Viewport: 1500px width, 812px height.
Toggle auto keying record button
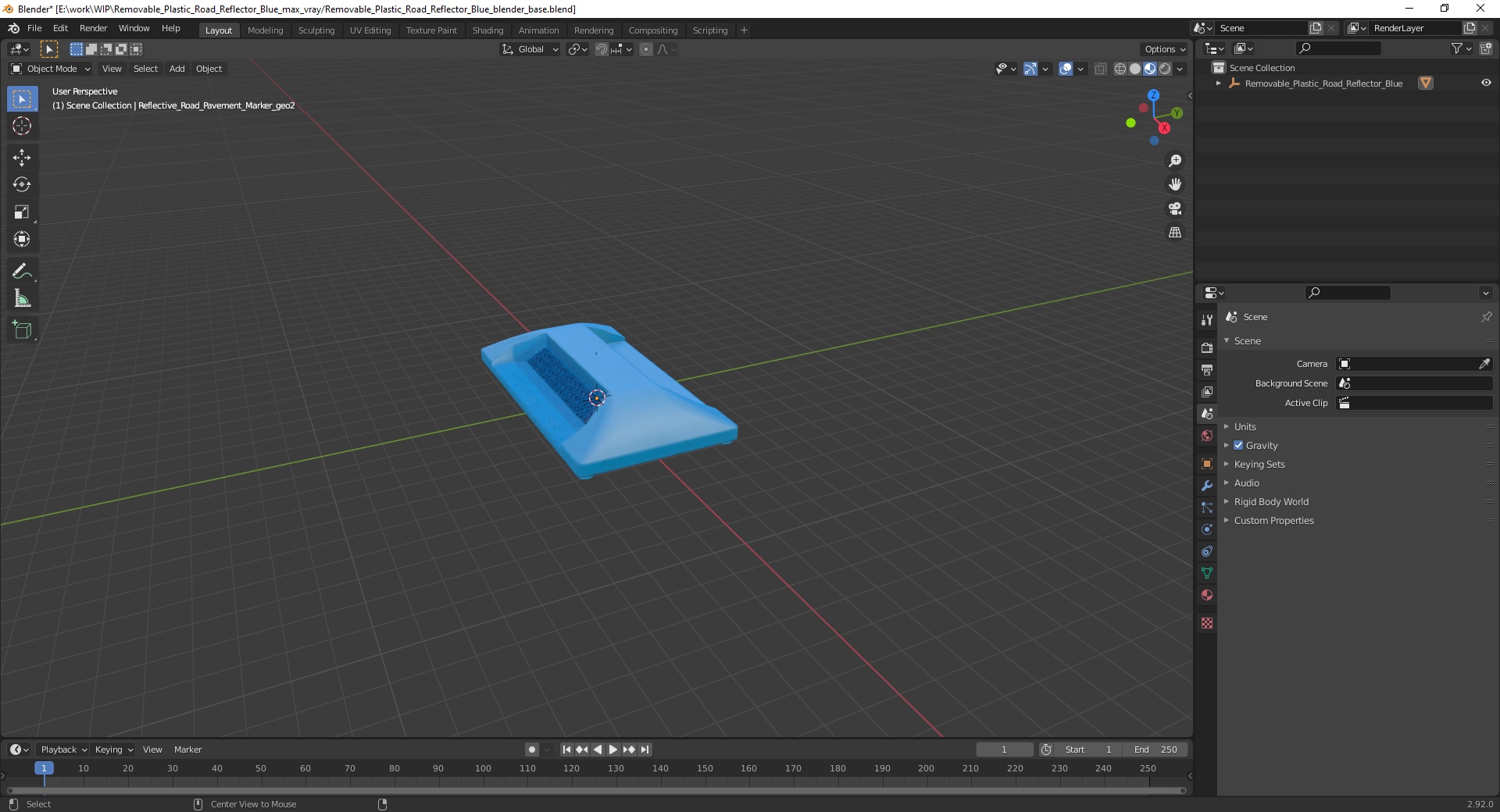pos(532,750)
